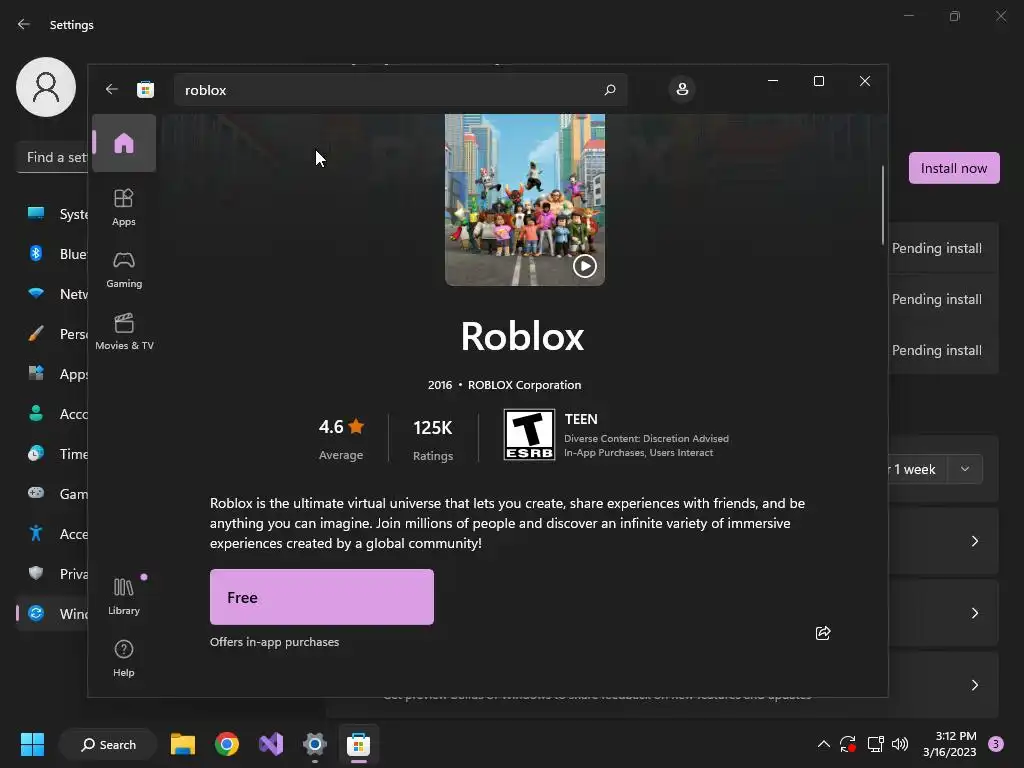Click the 4.6 star average rating
1024x768 pixels.
341,438
